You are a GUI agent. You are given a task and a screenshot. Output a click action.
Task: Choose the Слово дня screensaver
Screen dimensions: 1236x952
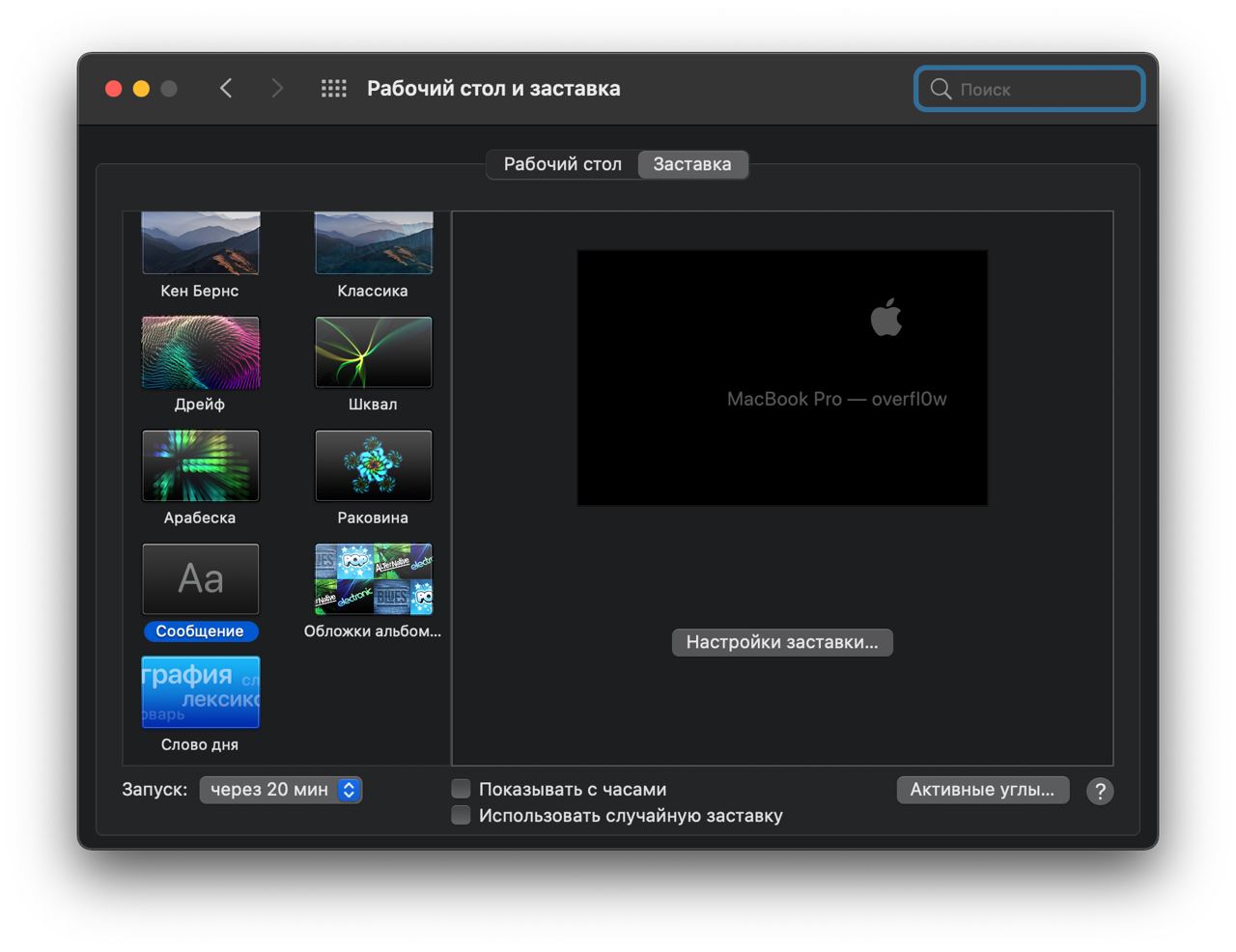click(201, 692)
